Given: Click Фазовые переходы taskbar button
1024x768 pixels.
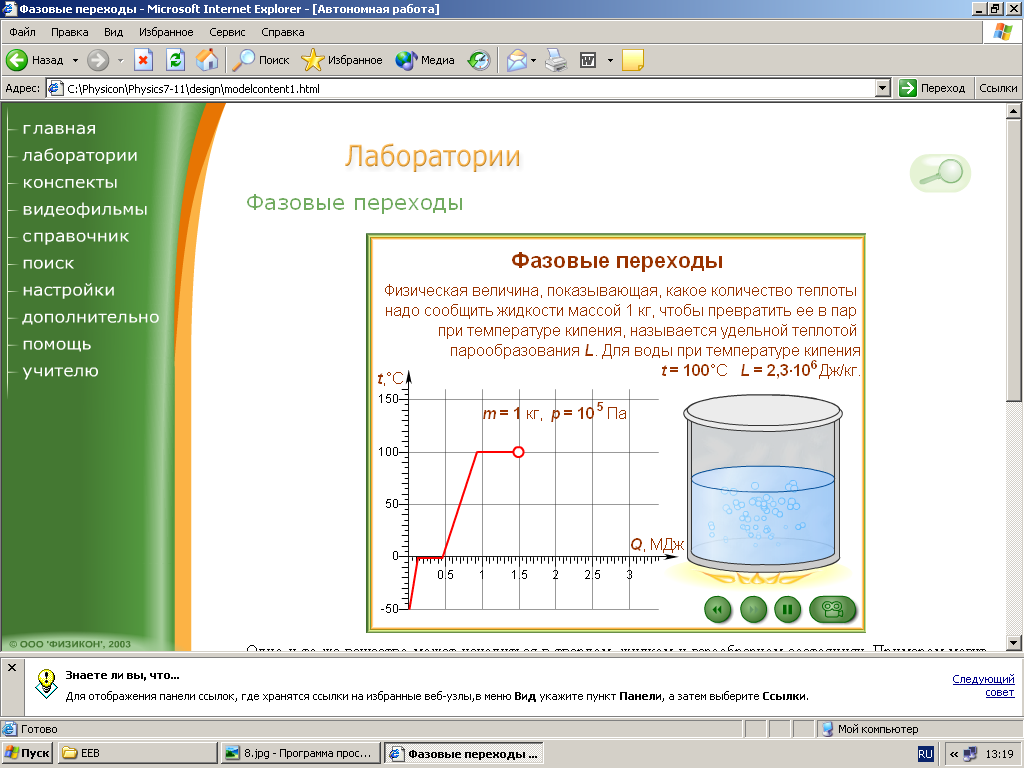Looking at the screenshot, I should 464,753.
